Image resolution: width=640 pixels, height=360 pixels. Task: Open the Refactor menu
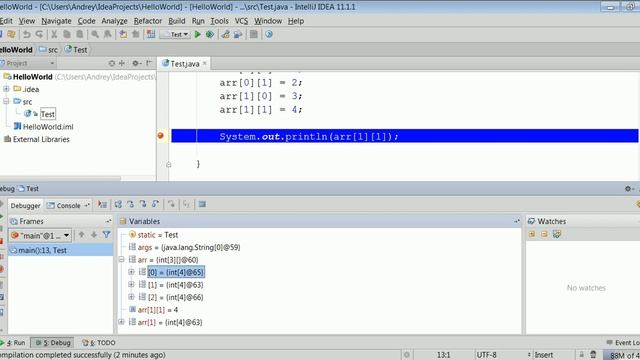tap(148, 21)
